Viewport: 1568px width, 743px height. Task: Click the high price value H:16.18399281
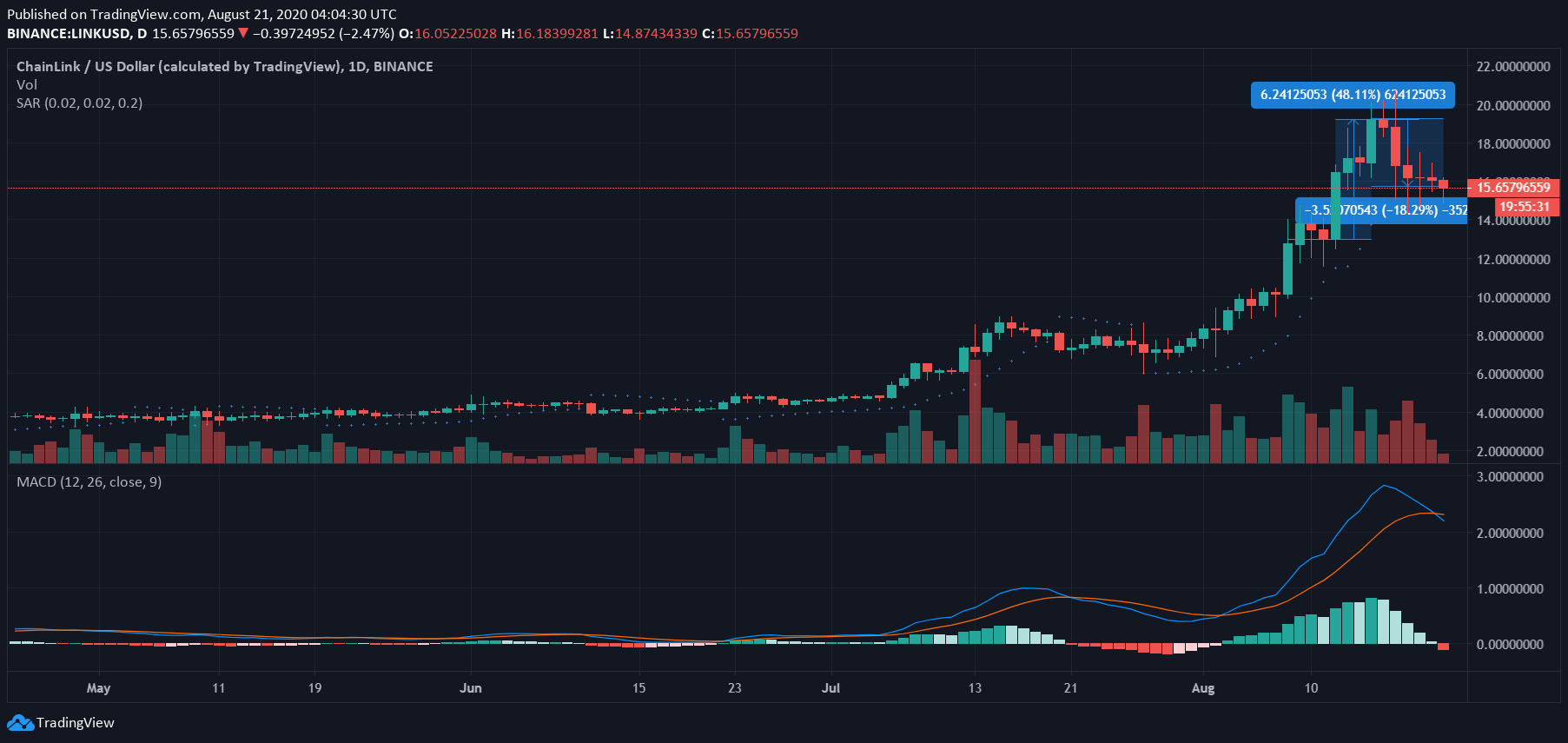point(550,34)
